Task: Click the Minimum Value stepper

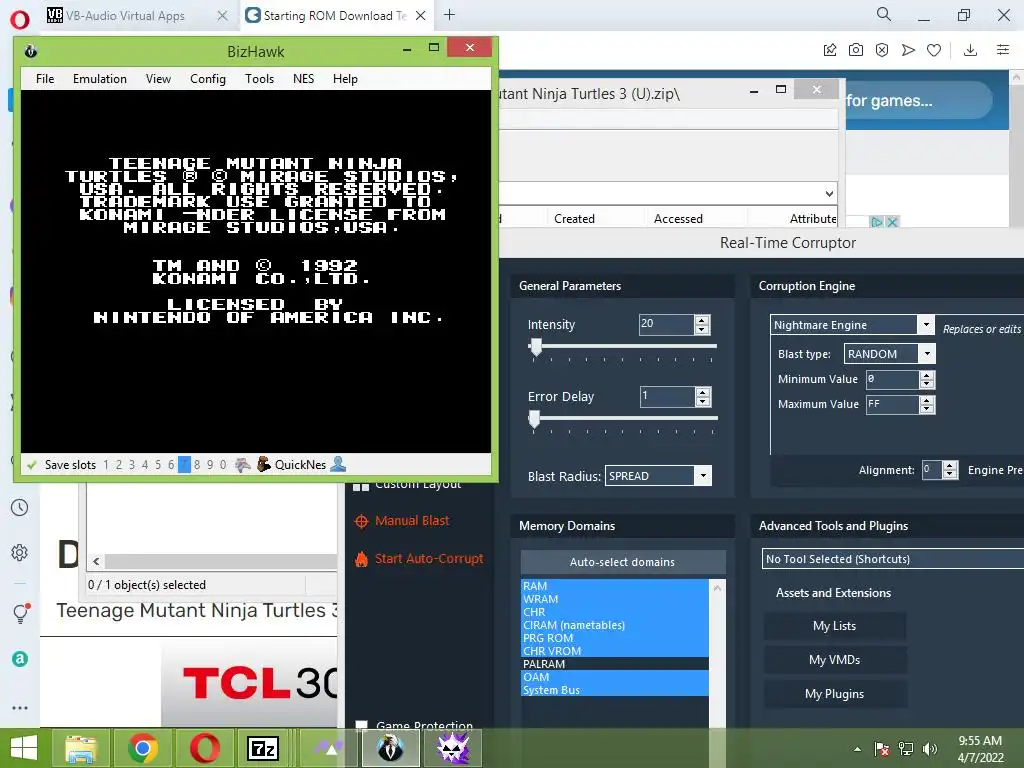Action: click(x=927, y=379)
